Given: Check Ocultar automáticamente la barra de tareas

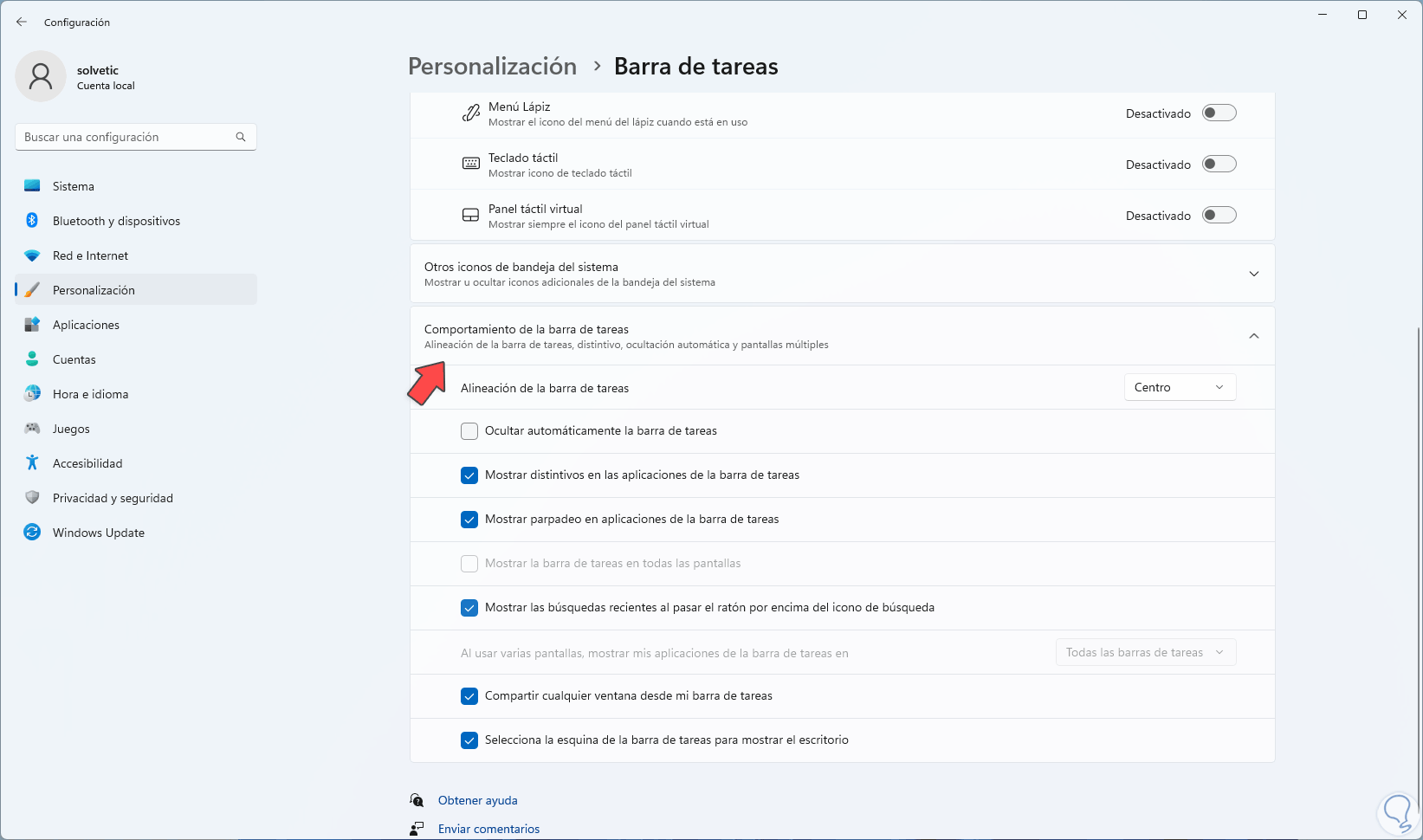Looking at the screenshot, I should 469,431.
